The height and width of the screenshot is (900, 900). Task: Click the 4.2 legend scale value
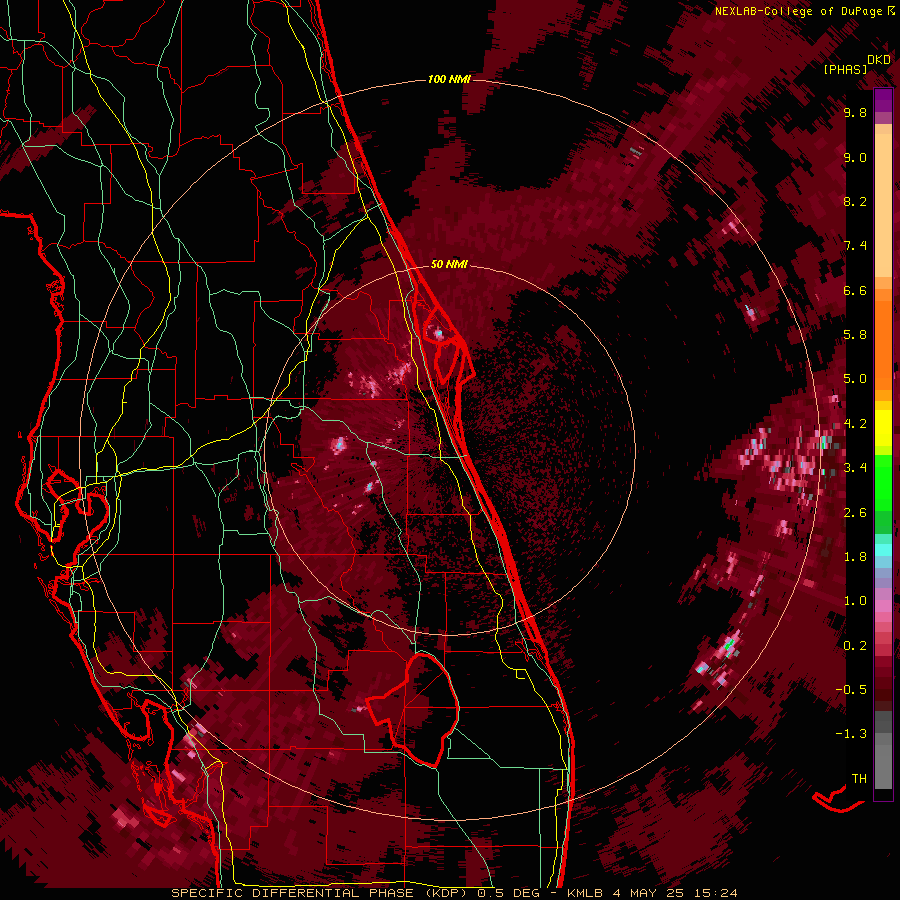[855, 424]
